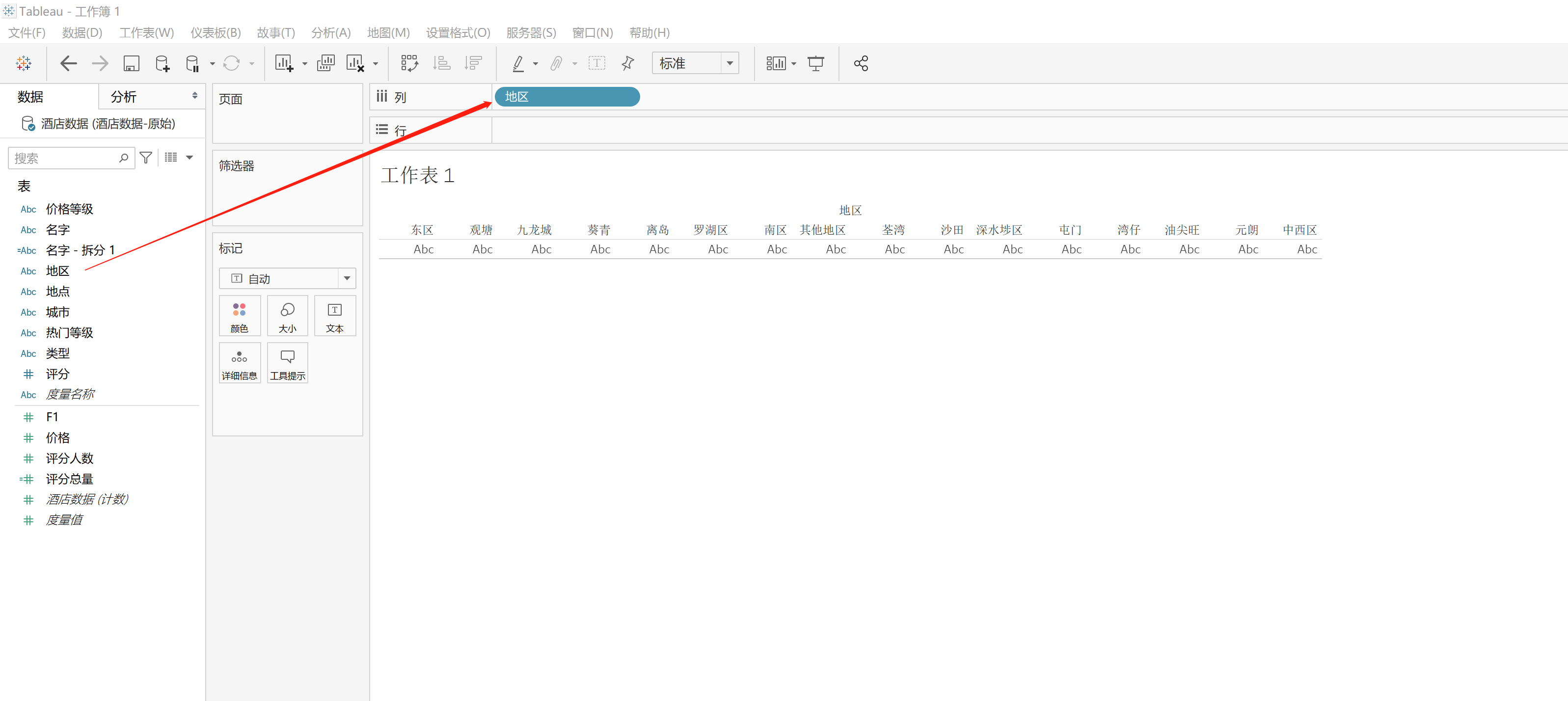Screen dimensions: 1568x701
Task: Click the 地区 pill on columns shelf
Action: (x=566, y=97)
